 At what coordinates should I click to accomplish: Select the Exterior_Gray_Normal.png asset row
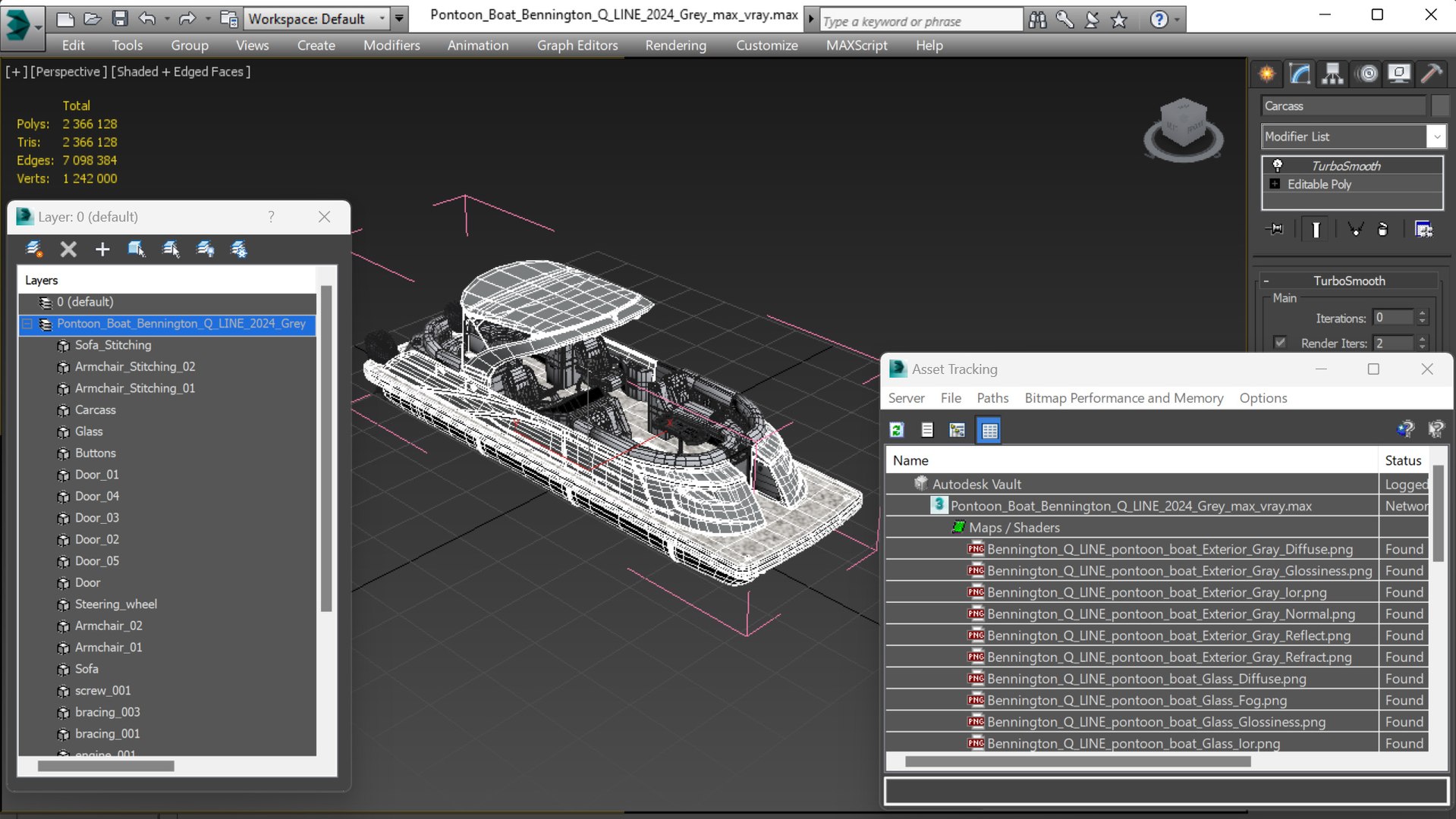tap(1156, 613)
